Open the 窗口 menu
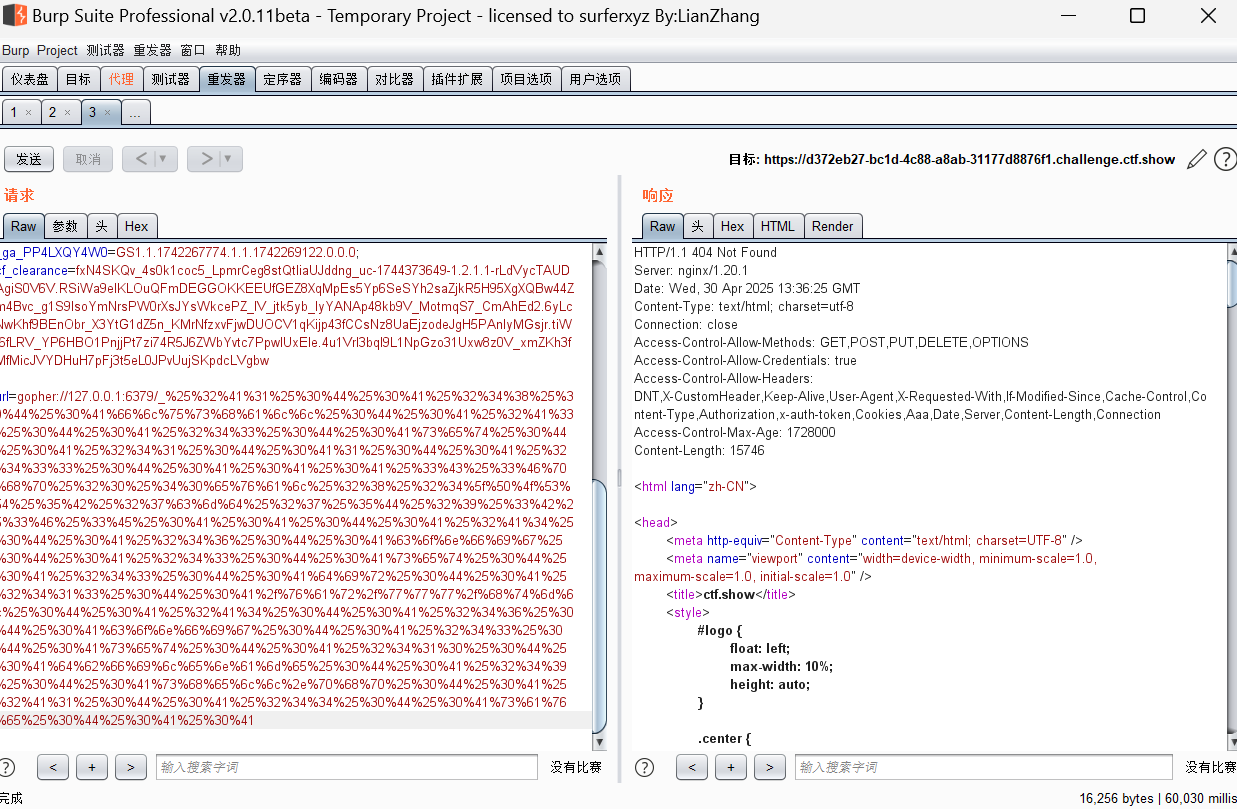The width and height of the screenshot is (1237, 809). [193, 50]
